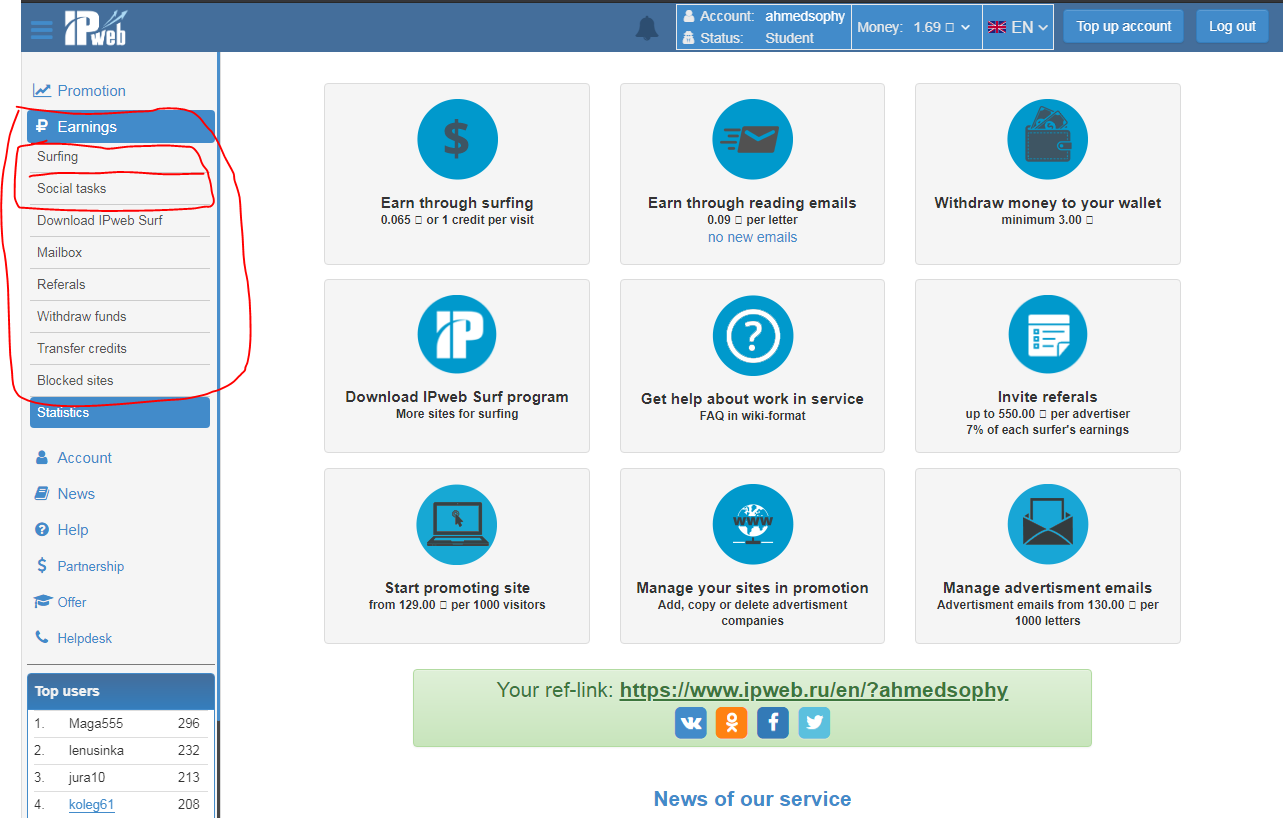1283x818 pixels.
Task: Click 'Download IPweb Surf program' title
Action: point(457,397)
